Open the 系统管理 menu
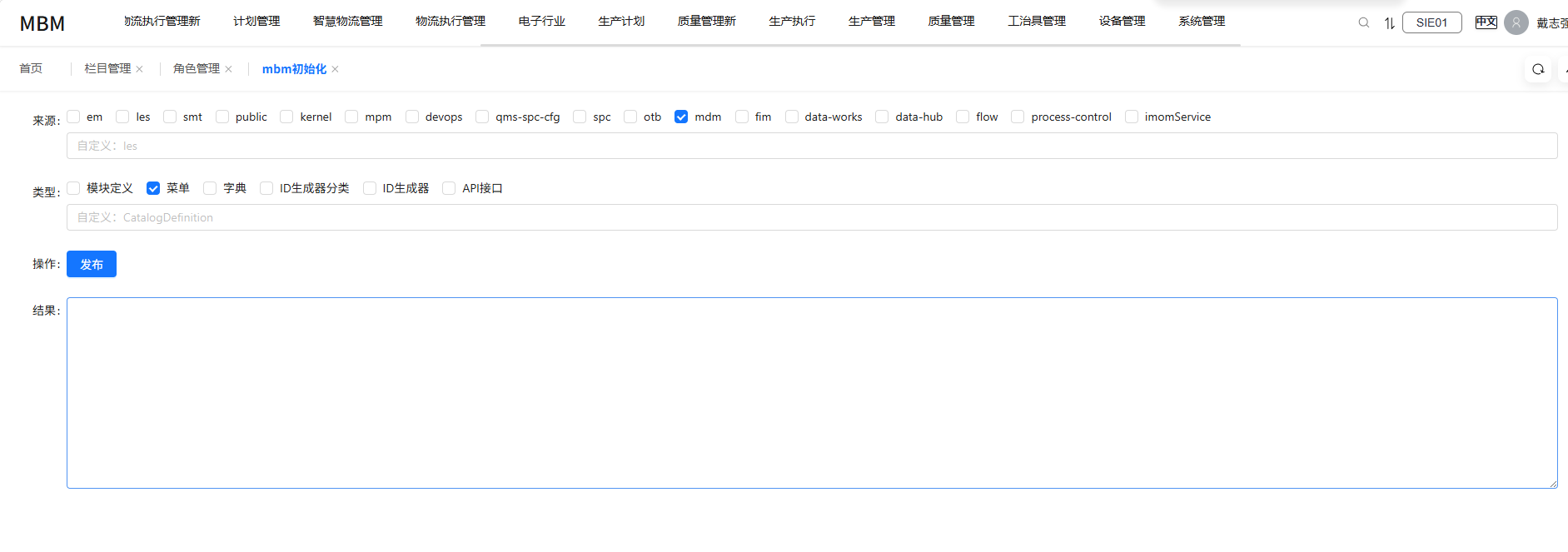The image size is (1568, 552). [x=1202, y=21]
